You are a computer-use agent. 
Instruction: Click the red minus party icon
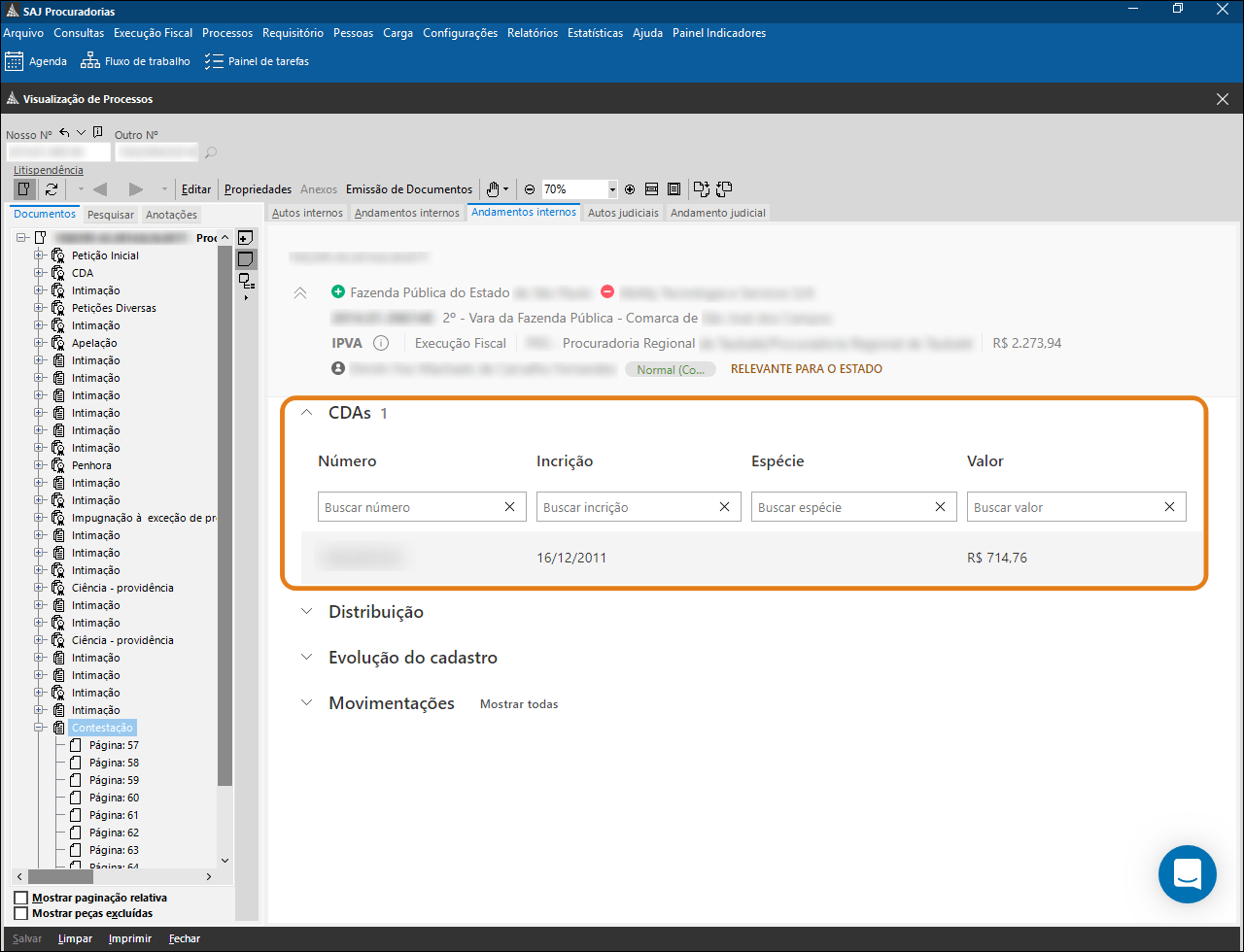pyautogui.click(x=607, y=291)
